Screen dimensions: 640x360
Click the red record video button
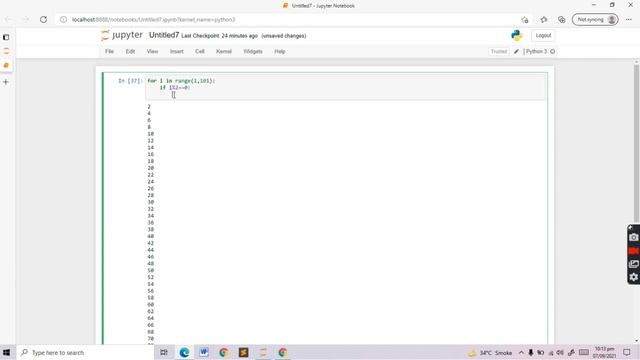pos(633,251)
